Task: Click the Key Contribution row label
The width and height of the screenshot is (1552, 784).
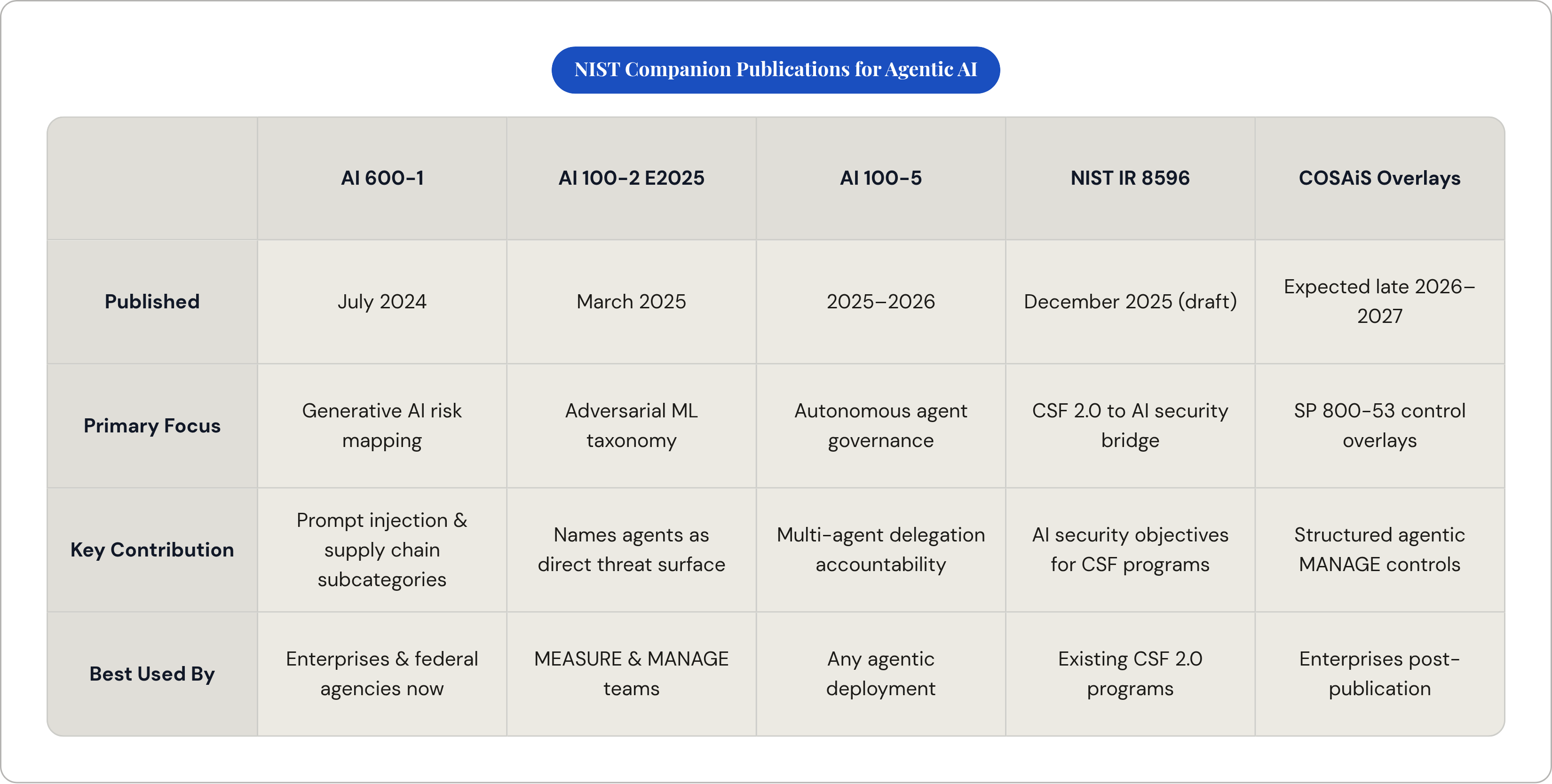Action: coord(152,550)
